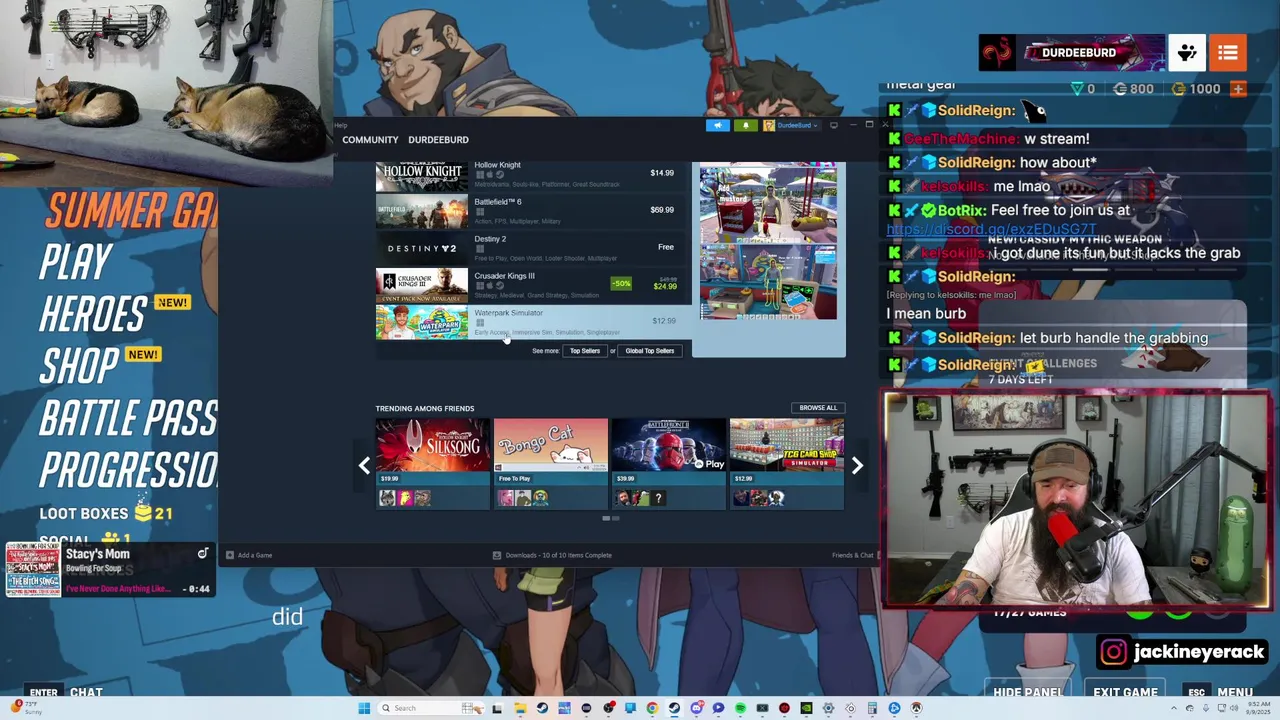Click the BROWSE ALL button

(x=818, y=408)
